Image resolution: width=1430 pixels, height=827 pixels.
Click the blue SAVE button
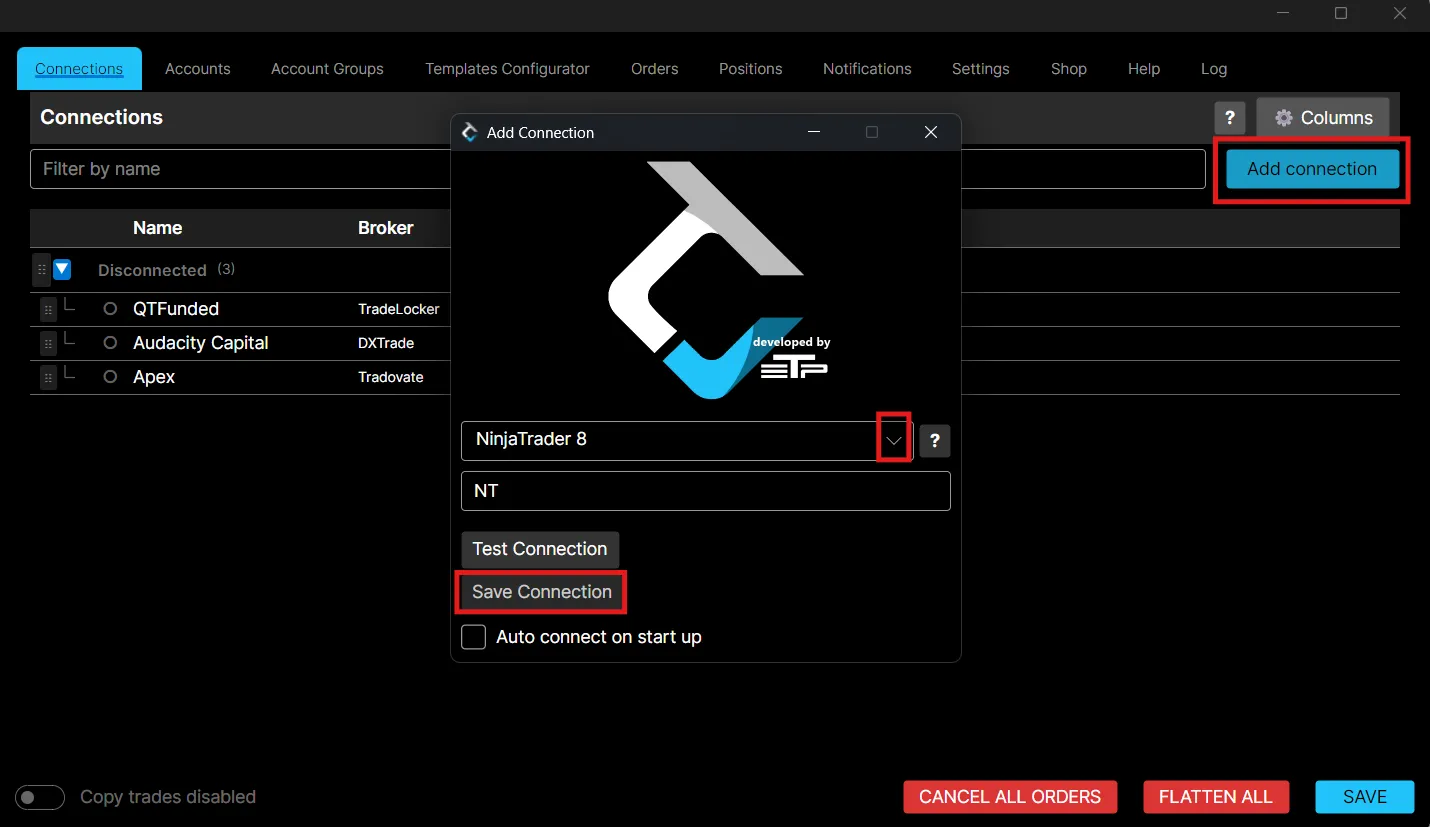tap(1365, 797)
